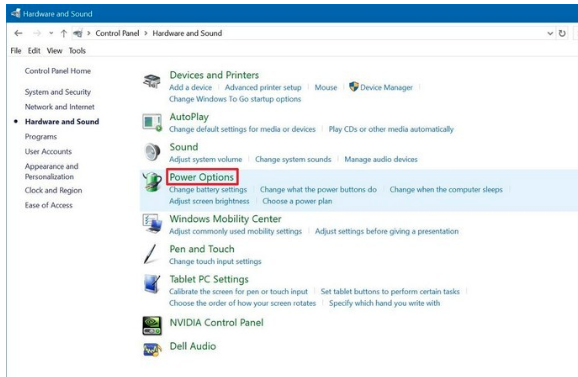Click Manage audio devices

click(381, 160)
